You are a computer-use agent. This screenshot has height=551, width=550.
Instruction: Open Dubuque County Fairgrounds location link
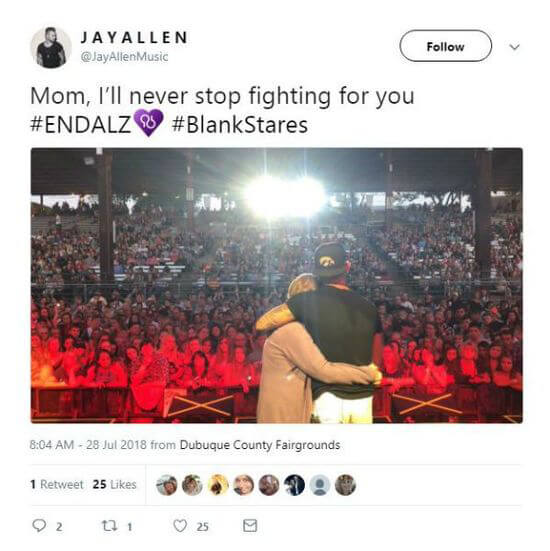[260, 445]
